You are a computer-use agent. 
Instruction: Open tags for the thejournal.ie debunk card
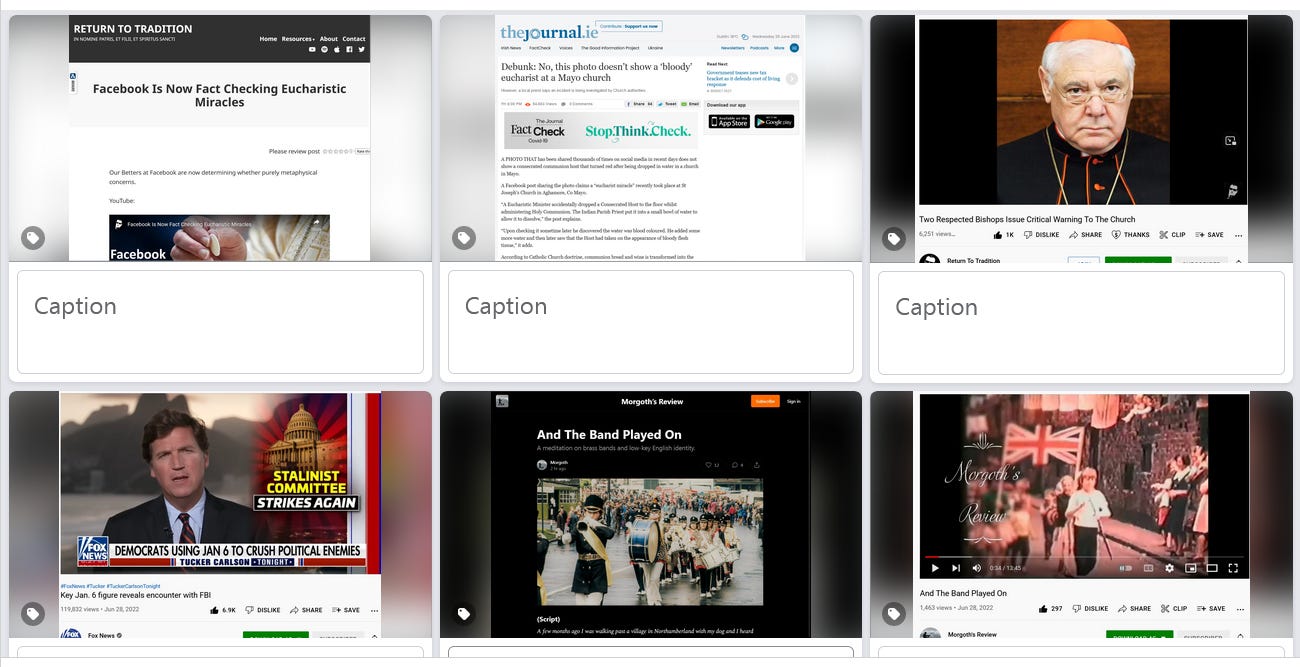pyautogui.click(x=463, y=238)
